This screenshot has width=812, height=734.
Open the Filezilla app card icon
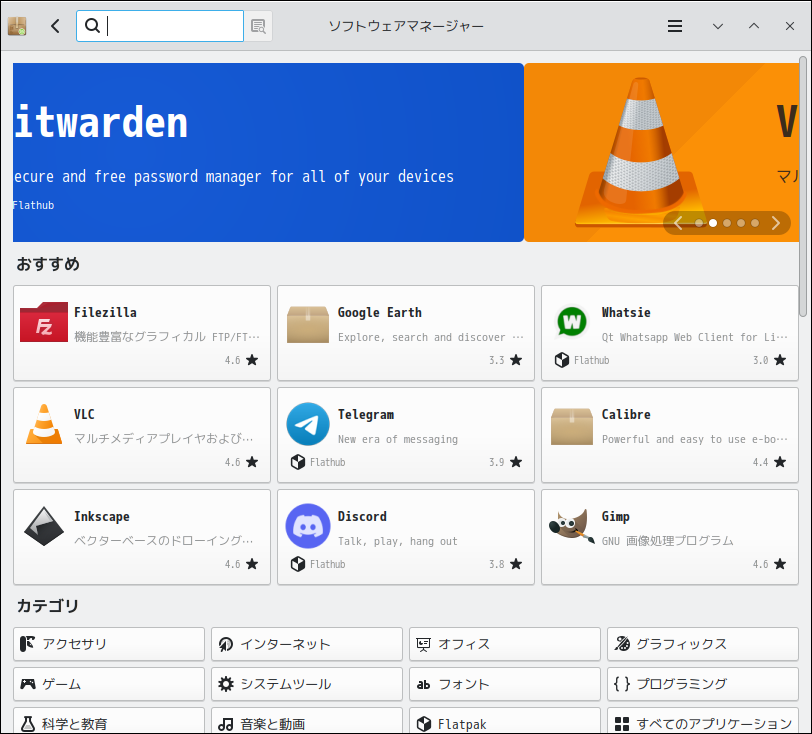(x=44, y=322)
